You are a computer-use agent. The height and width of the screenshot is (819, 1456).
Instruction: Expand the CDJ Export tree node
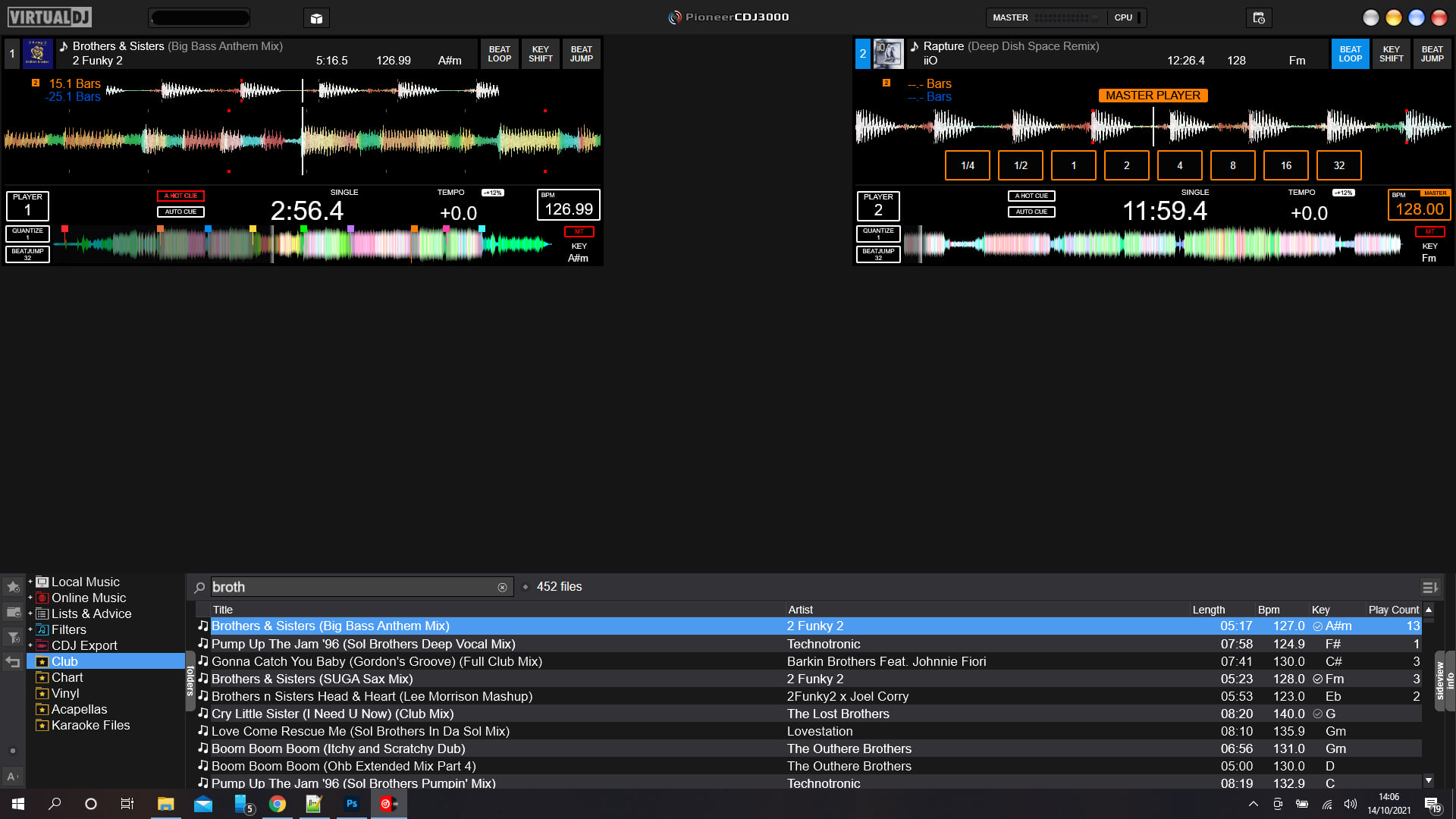[x=30, y=645]
